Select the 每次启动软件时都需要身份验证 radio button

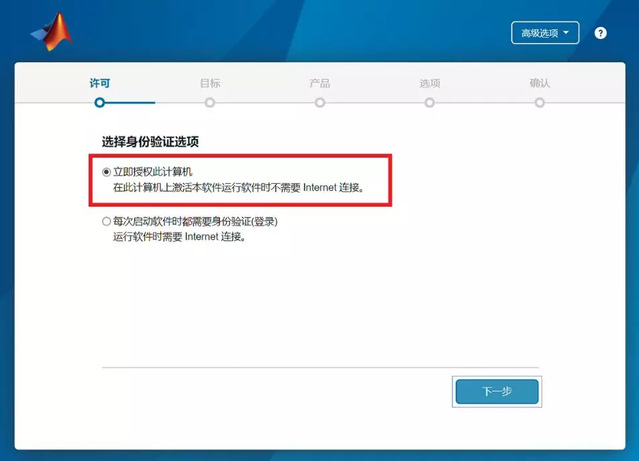[x=106, y=221]
